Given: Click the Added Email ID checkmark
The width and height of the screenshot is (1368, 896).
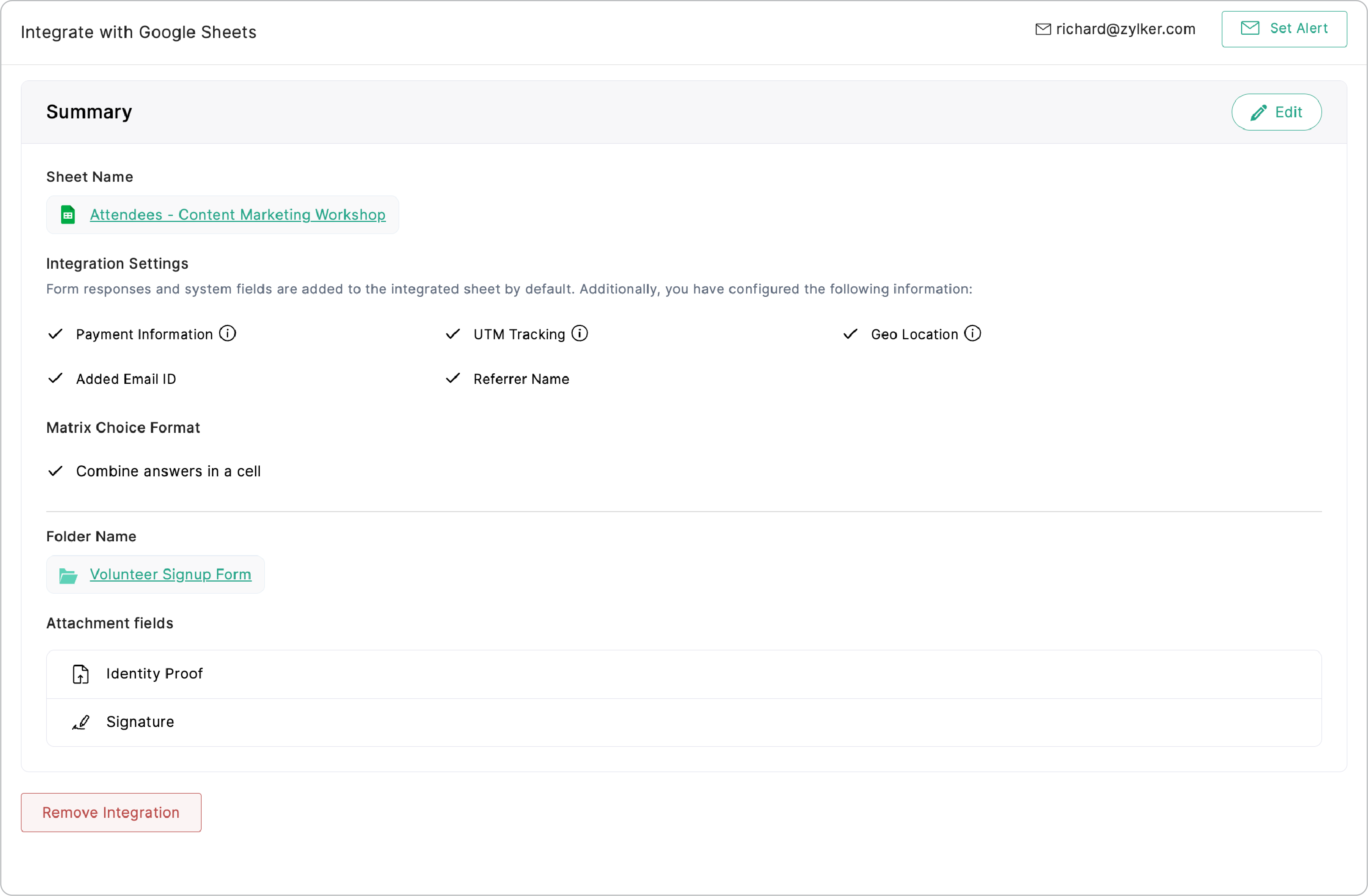Looking at the screenshot, I should (55, 378).
